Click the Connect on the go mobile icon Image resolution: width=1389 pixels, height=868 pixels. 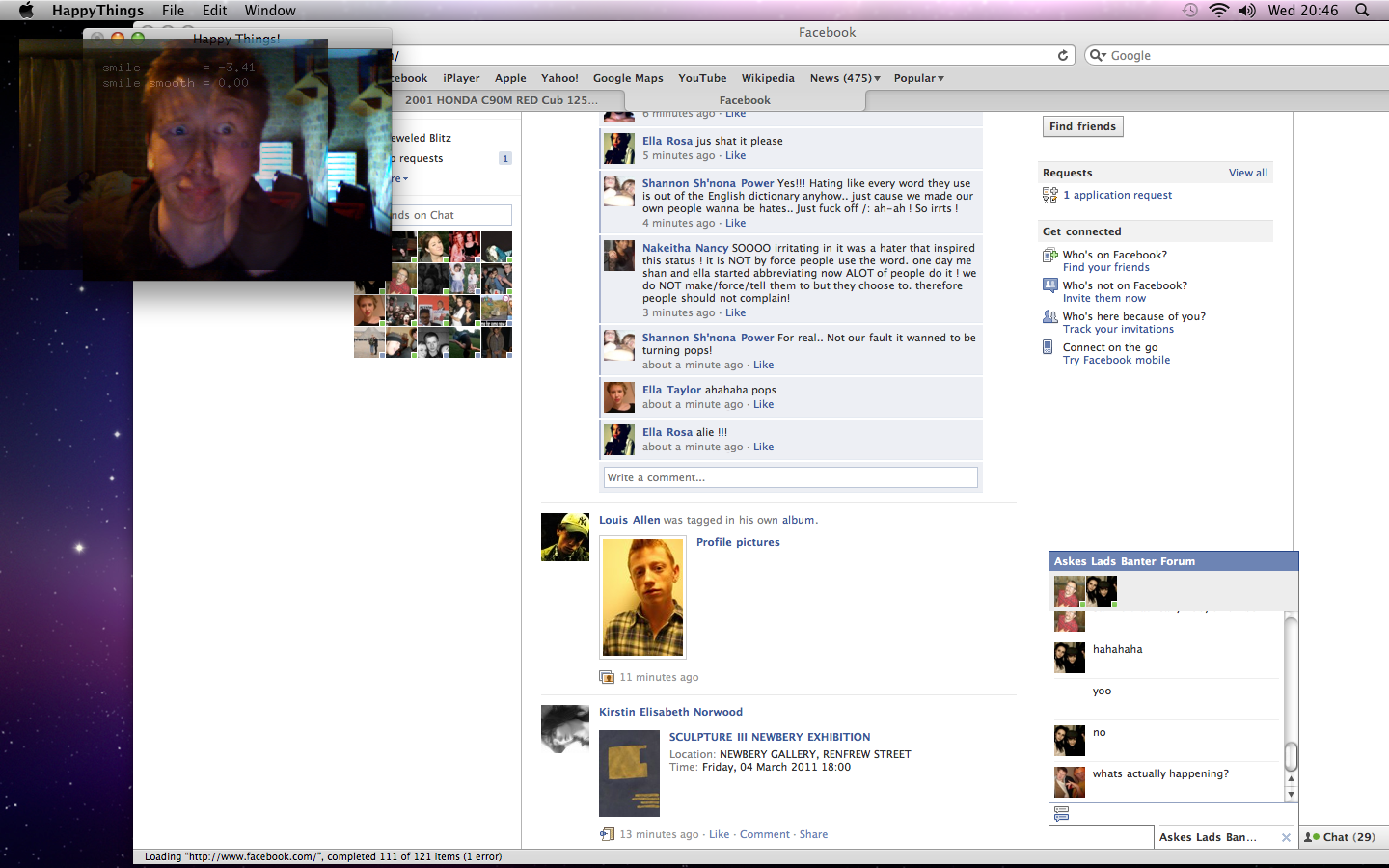(1048, 347)
